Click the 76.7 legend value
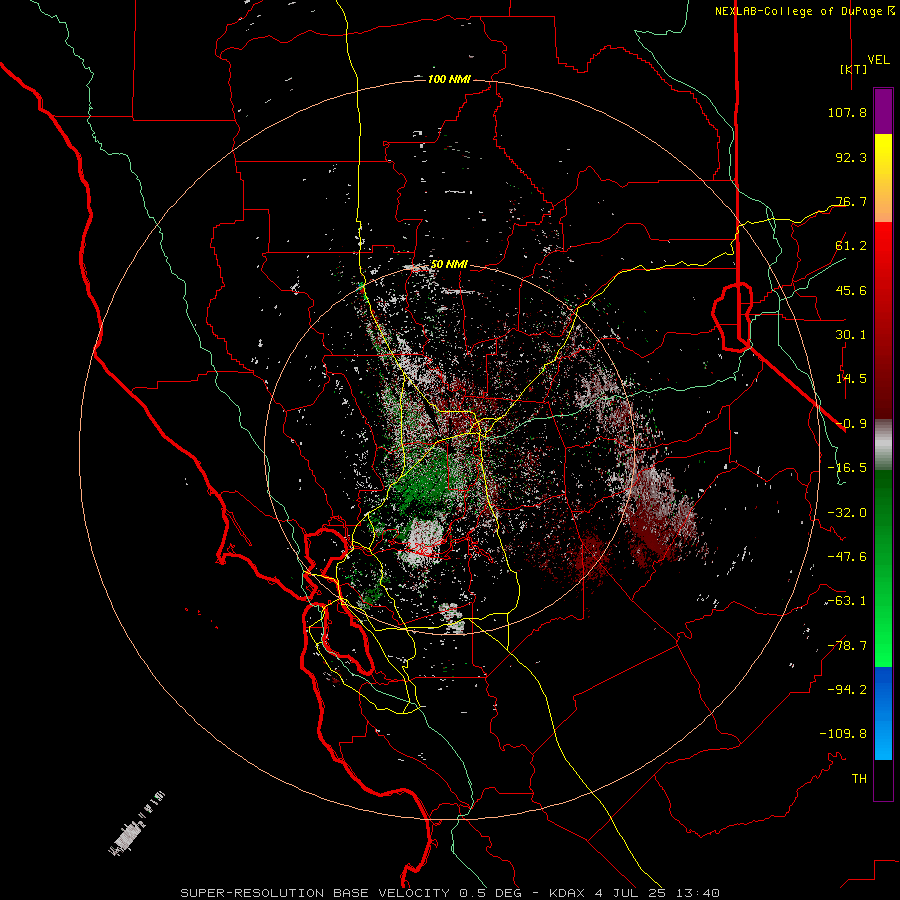The width and height of the screenshot is (900, 900). (x=851, y=201)
